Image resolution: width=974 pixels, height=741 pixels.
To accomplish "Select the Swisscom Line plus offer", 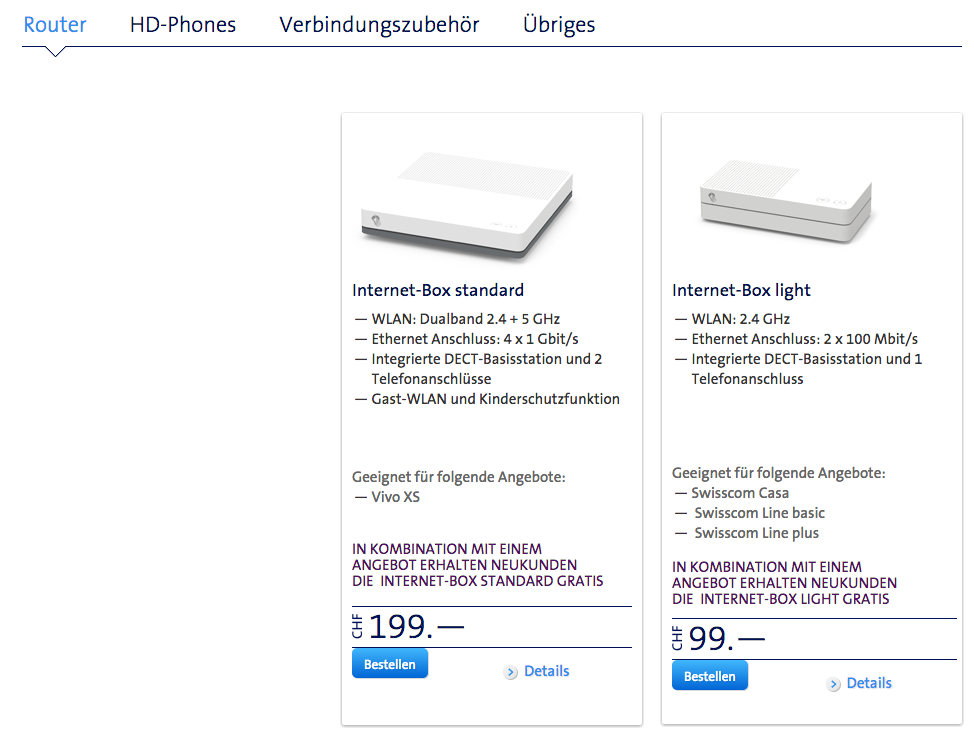I will (x=756, y=533).
